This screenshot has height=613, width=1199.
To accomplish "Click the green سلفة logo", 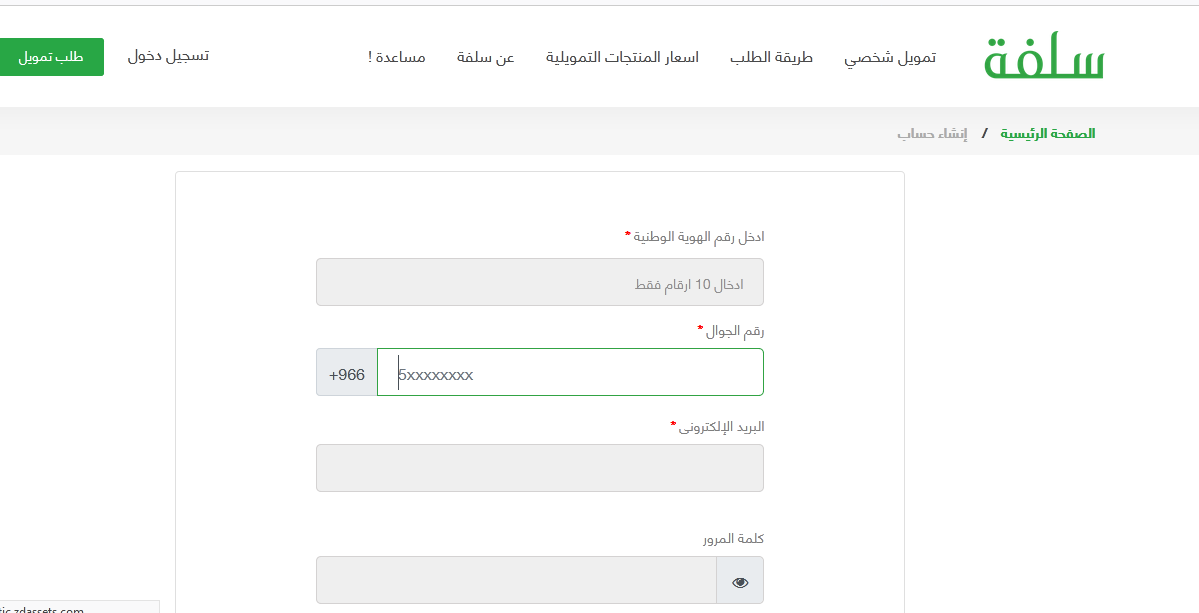I will click(x=1045, y=57).
